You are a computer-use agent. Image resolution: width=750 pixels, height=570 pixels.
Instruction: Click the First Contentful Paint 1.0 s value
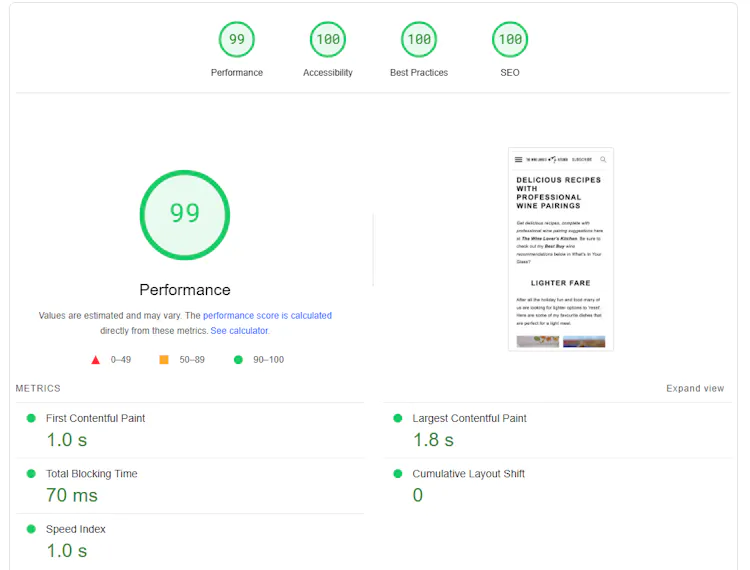(x=67, y=440)
